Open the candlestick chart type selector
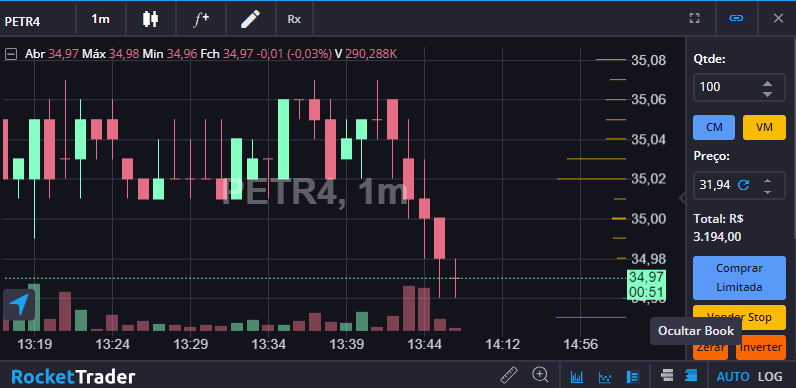The height and width of the screenshot is (388, 796). [150, 19]
